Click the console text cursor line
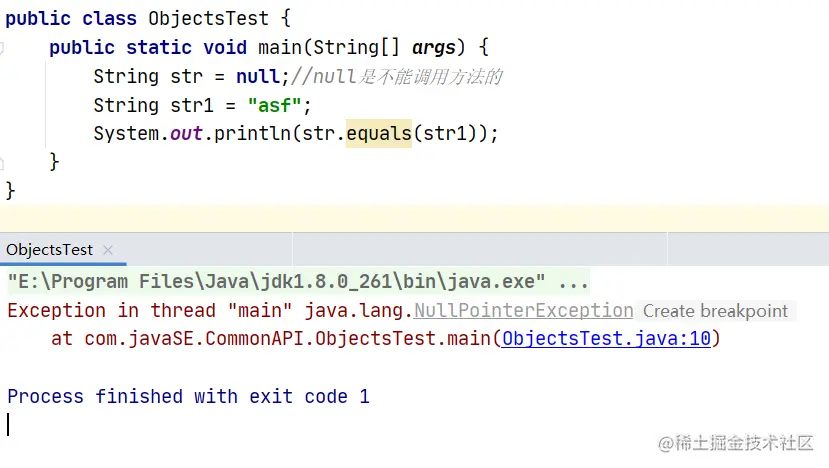This screenshot has height=468, width=829. [x=9, y=424]
